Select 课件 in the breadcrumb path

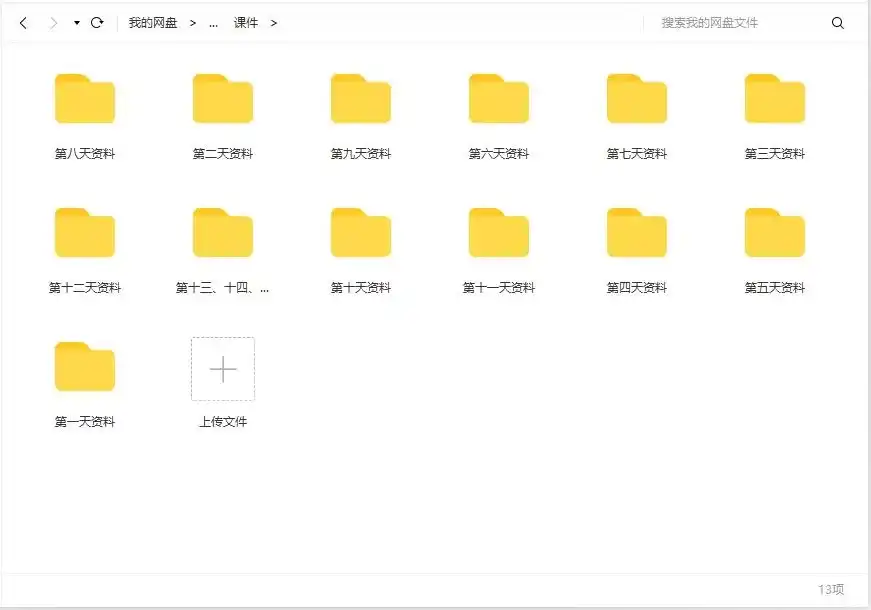point(248,22)
